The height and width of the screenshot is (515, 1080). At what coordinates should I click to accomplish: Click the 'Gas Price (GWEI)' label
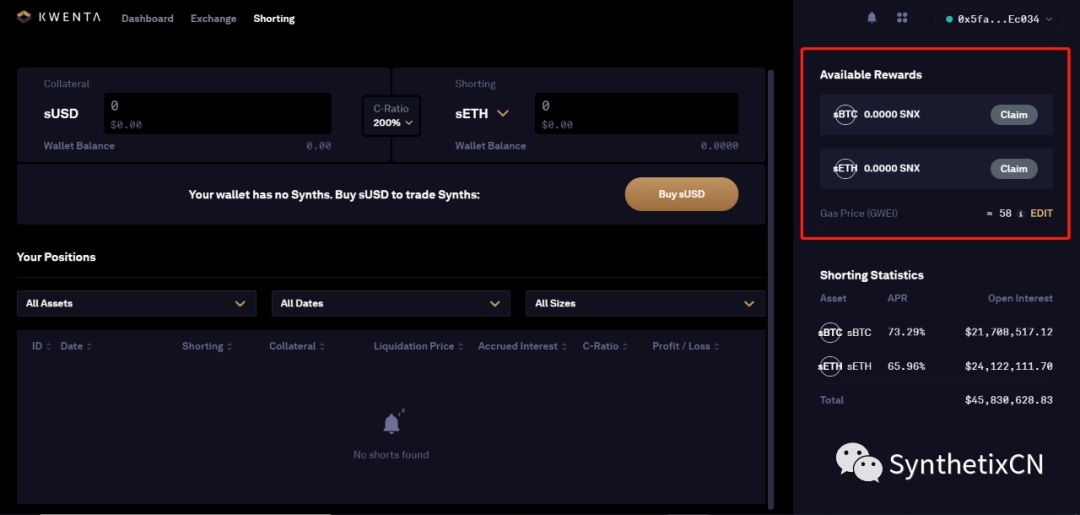click(x=859, y=213)
